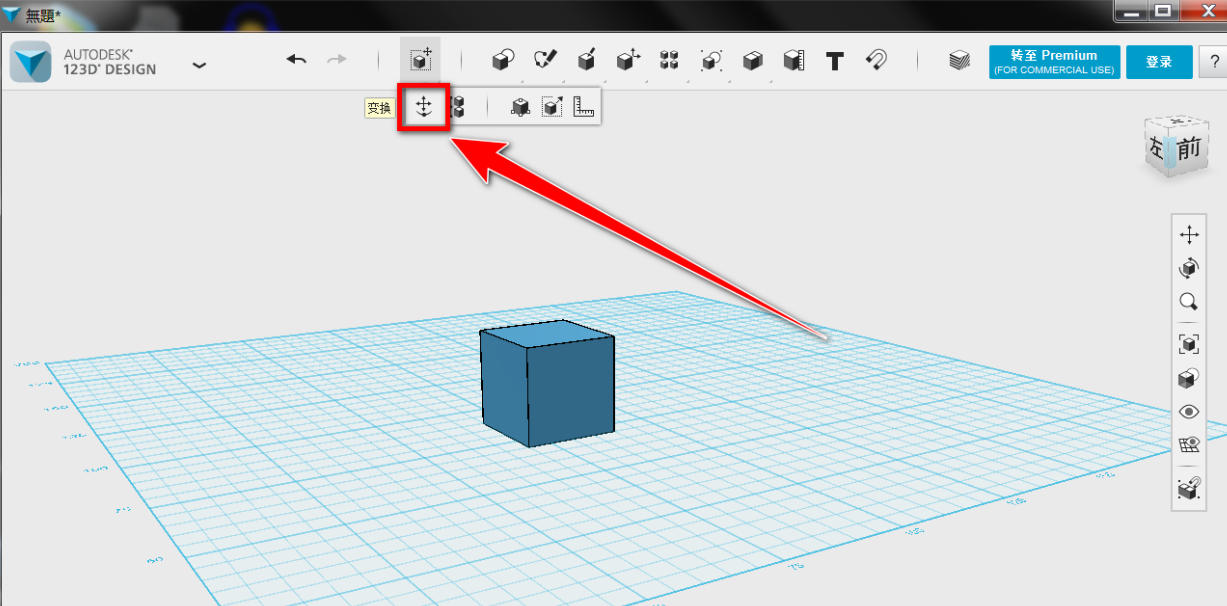
Task: Click the Fit to view icon
Action: click(x=1189, y=345)
